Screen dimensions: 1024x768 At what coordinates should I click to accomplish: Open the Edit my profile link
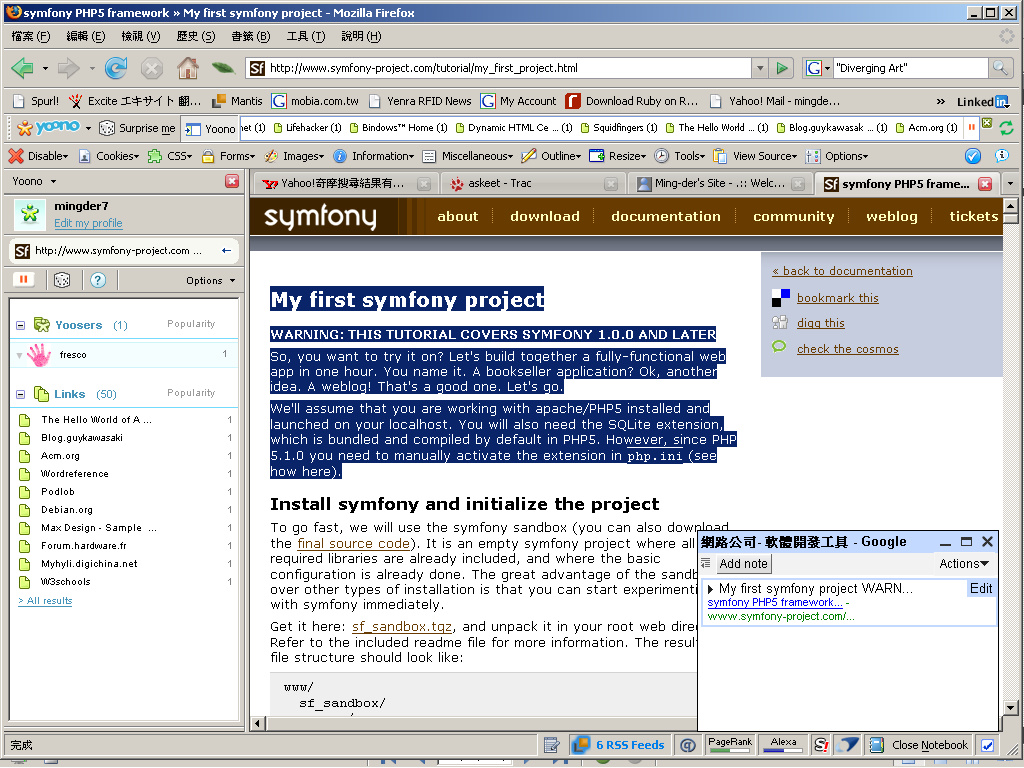(88, 223)
